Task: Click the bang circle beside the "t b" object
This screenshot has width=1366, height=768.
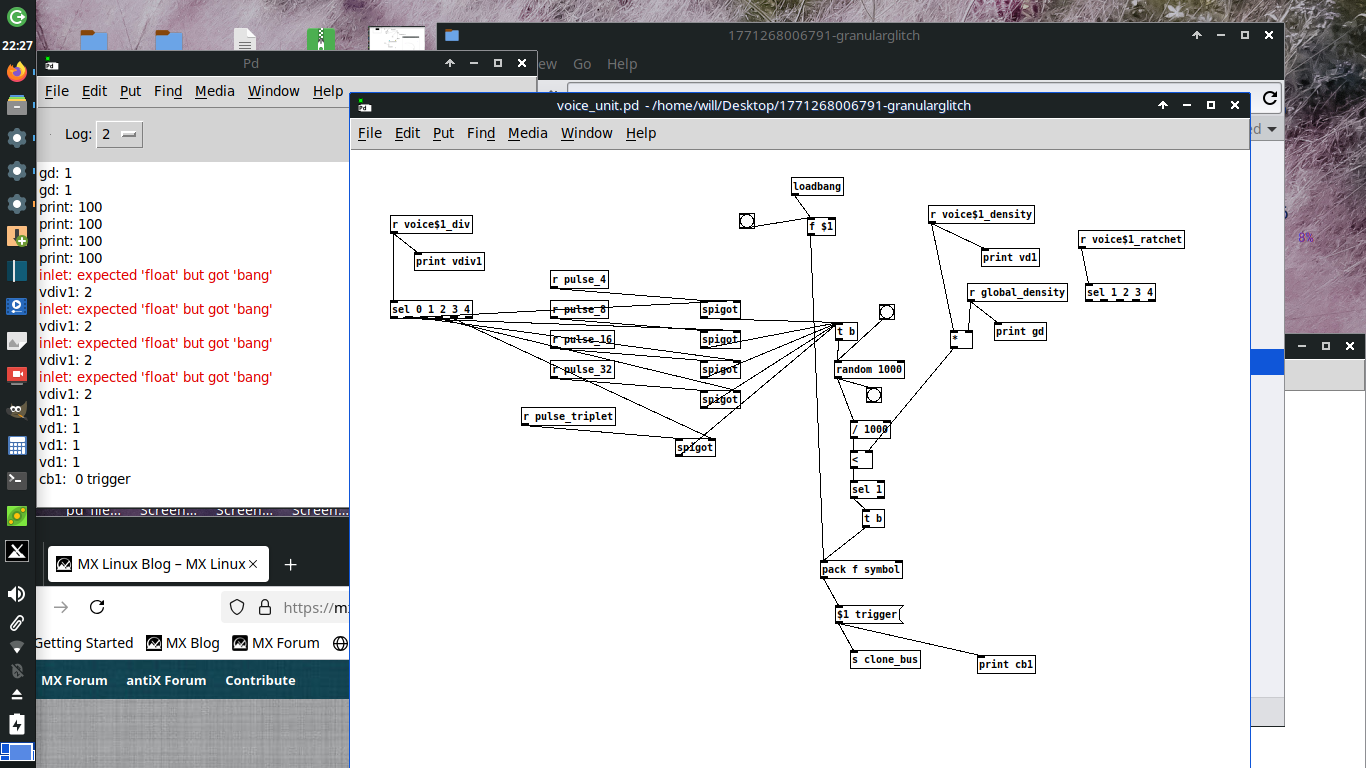Action: [886, 311]
